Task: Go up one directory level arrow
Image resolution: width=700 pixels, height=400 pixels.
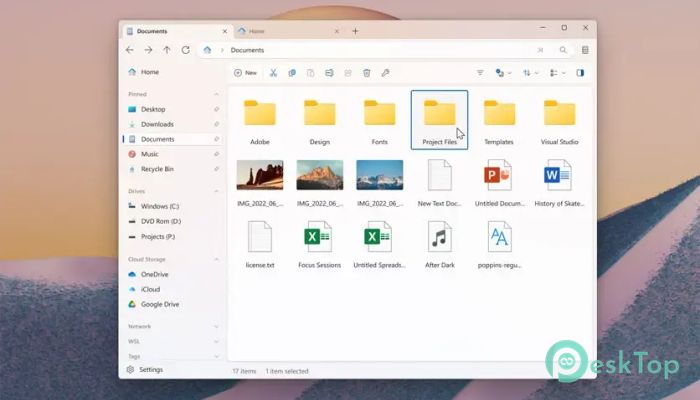Action: point(167,50)
